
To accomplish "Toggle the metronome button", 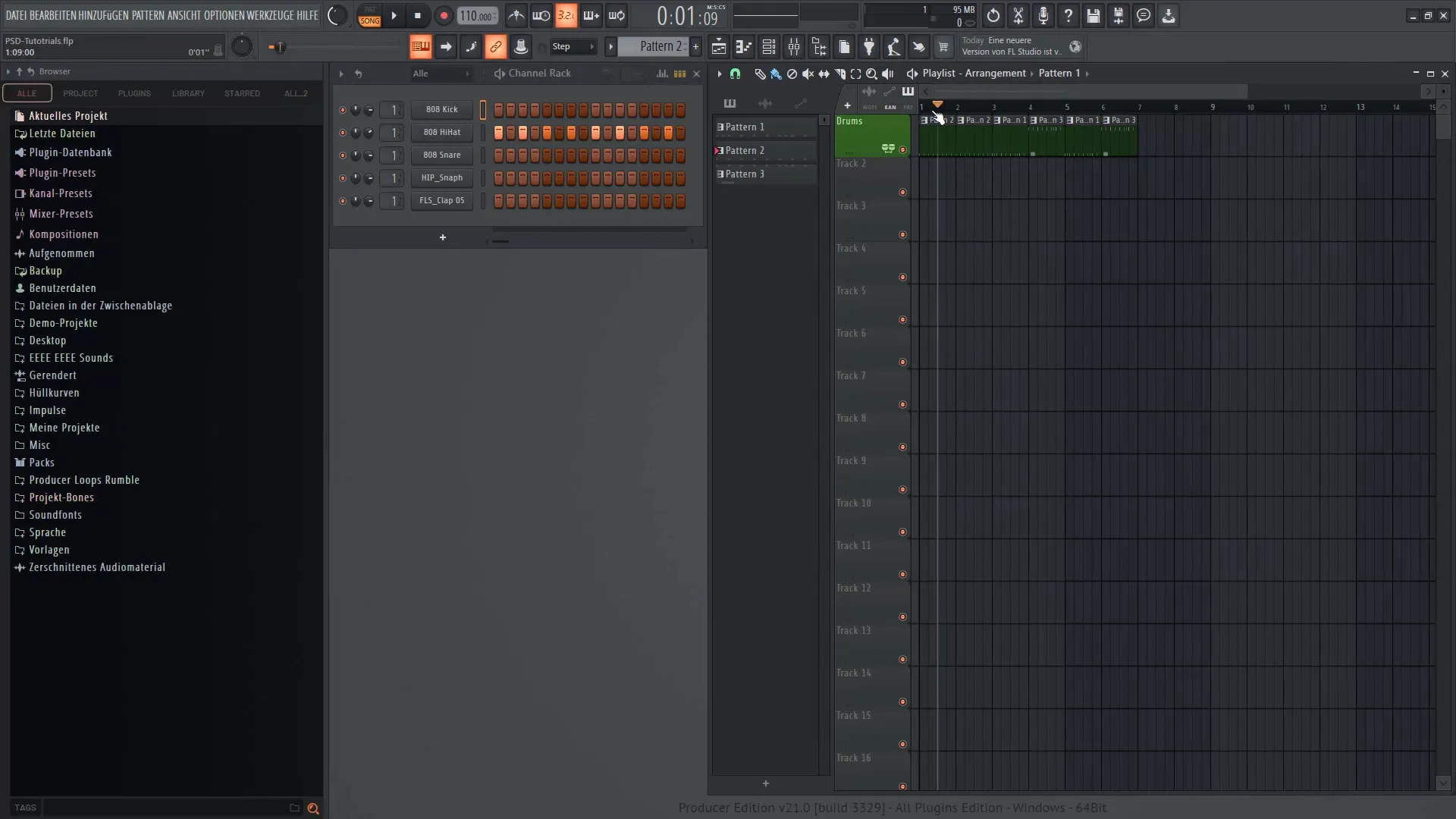I will click(516, 16).
